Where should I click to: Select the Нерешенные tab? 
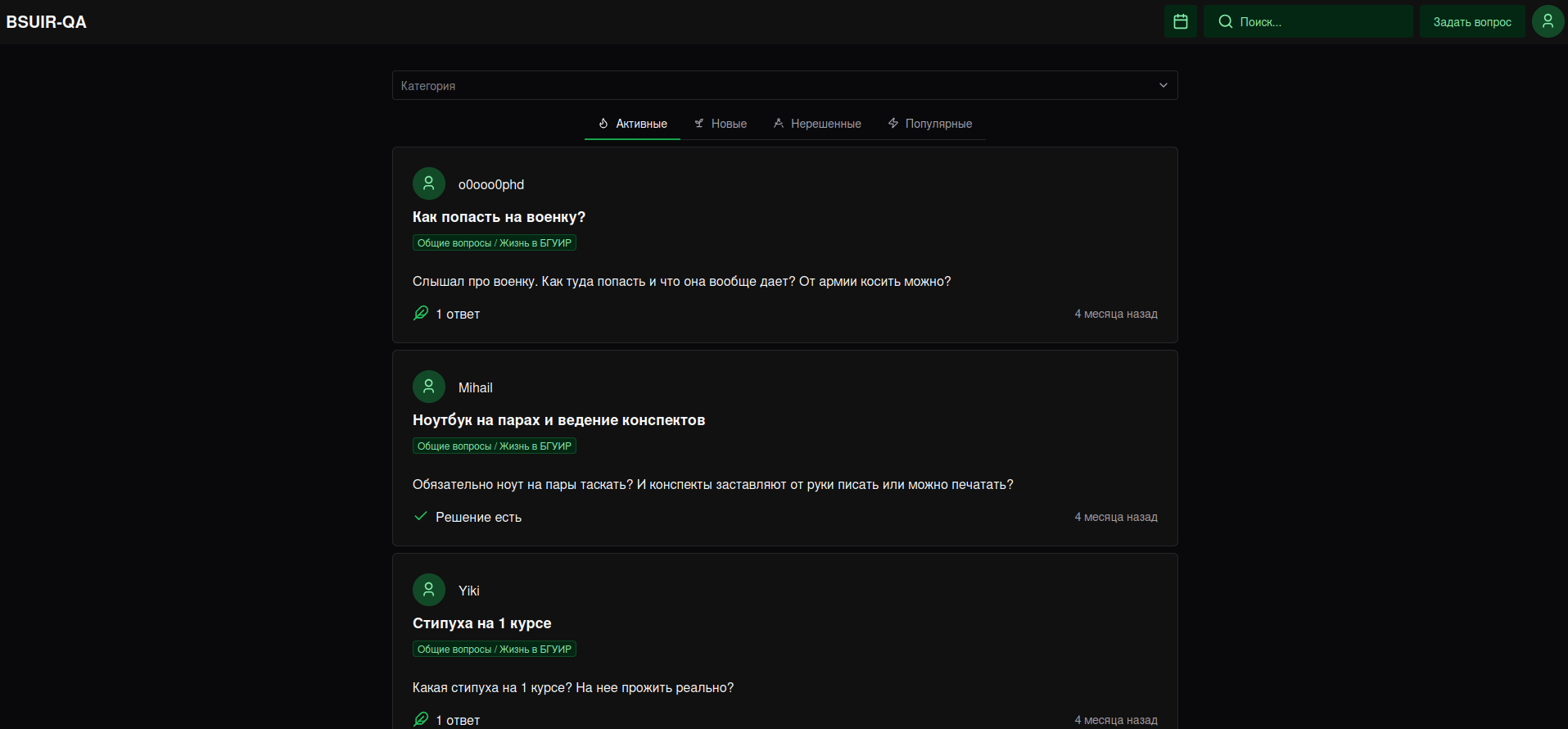[817, 124]
